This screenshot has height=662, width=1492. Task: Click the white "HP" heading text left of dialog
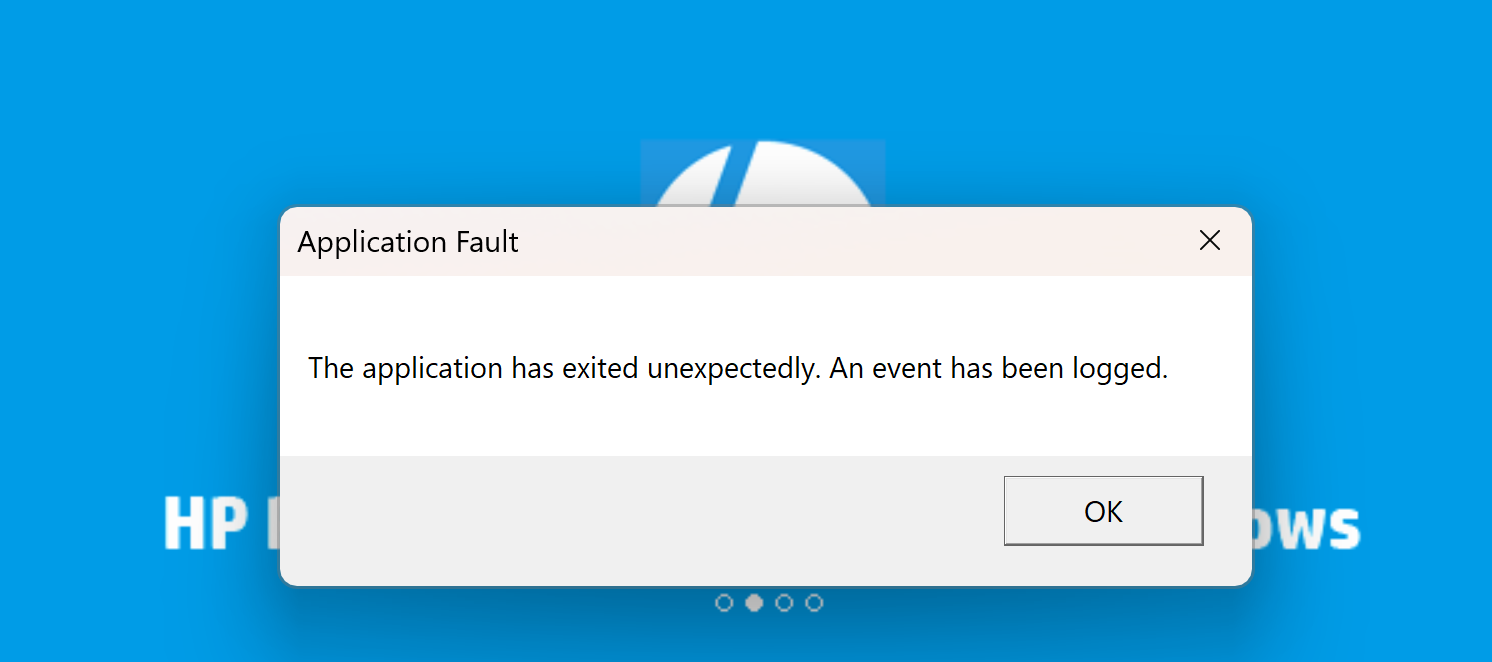pyautogui.click(x=206, y=524)
